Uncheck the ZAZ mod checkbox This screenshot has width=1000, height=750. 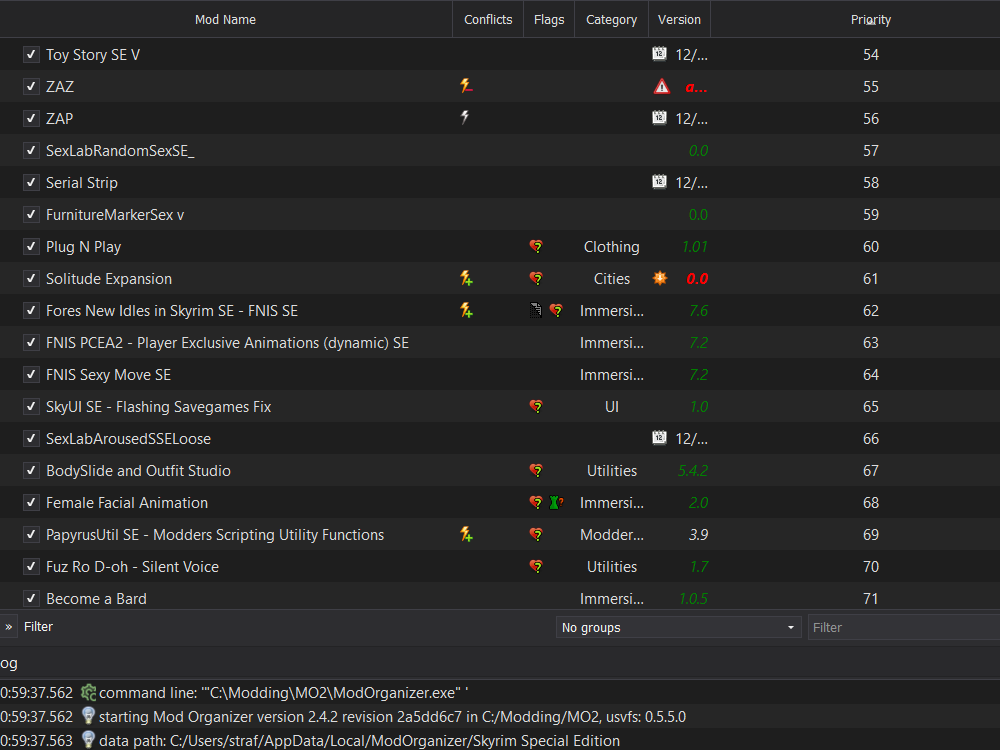(x=31, y=86)
